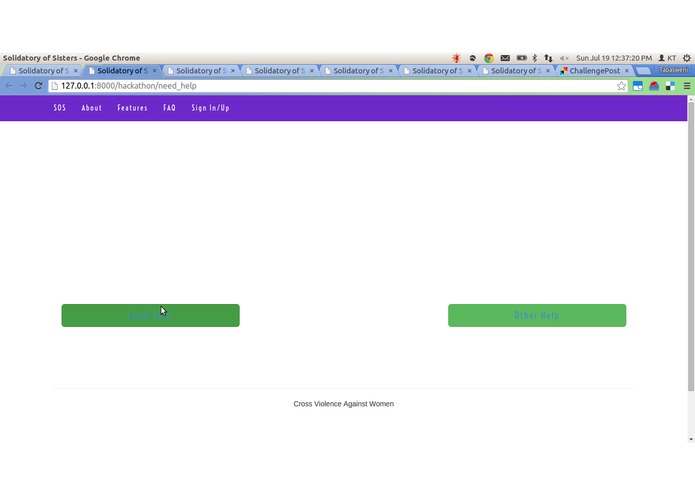Open the red bug indicator in system tray
695x494 pixels.
tap(456, 58)
